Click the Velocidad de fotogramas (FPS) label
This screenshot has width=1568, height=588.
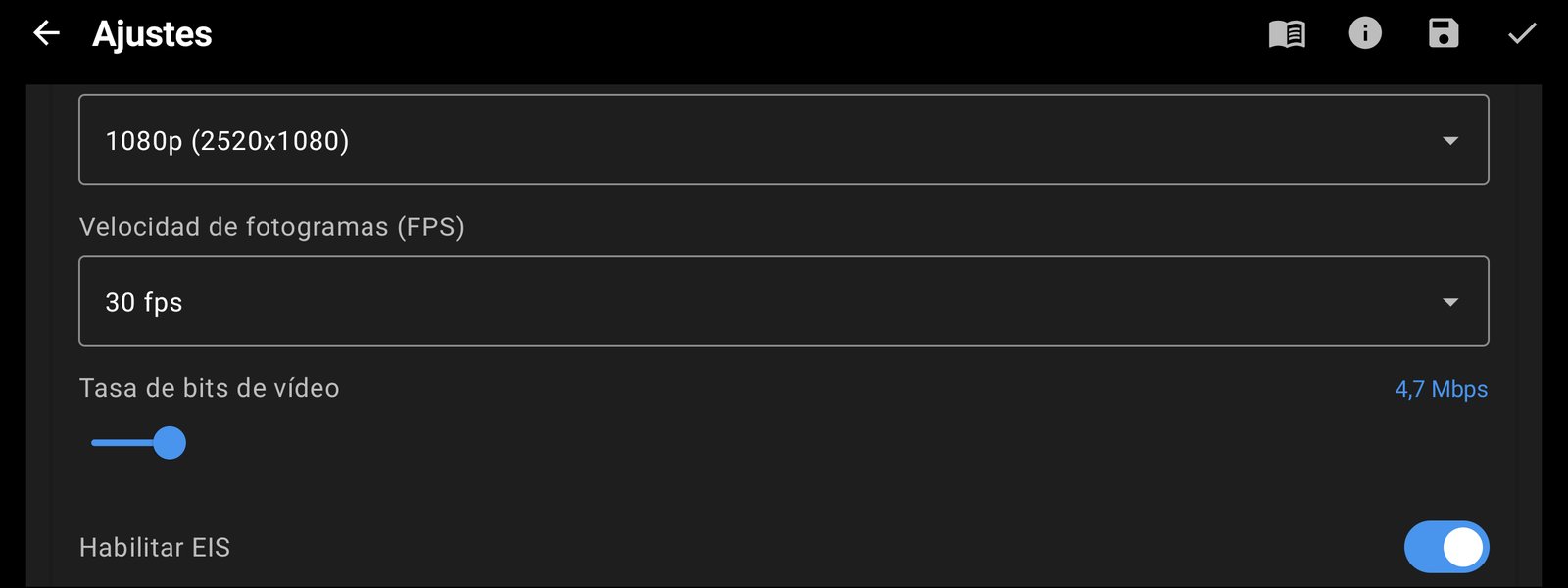[271, 227]
